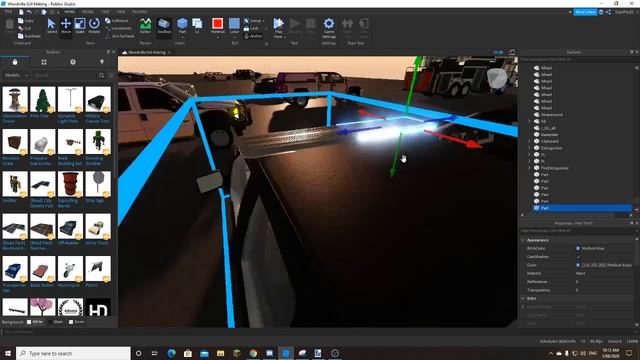
Task: Select the Baseplate item in Explorer
Action: tap(549, 135)
